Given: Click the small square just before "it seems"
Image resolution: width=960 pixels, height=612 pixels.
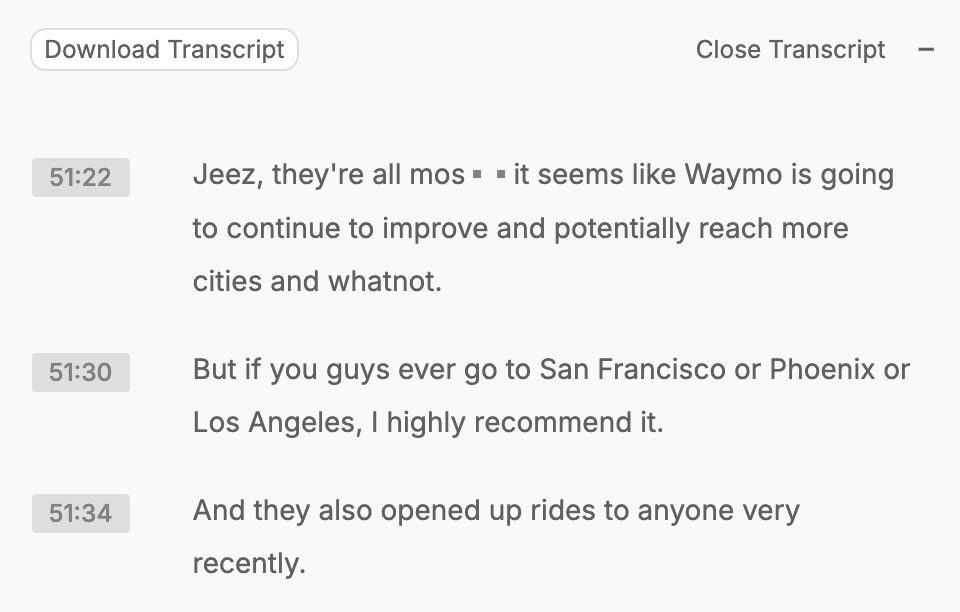Looking at the screenshot, I should click(x=501, y=175).
